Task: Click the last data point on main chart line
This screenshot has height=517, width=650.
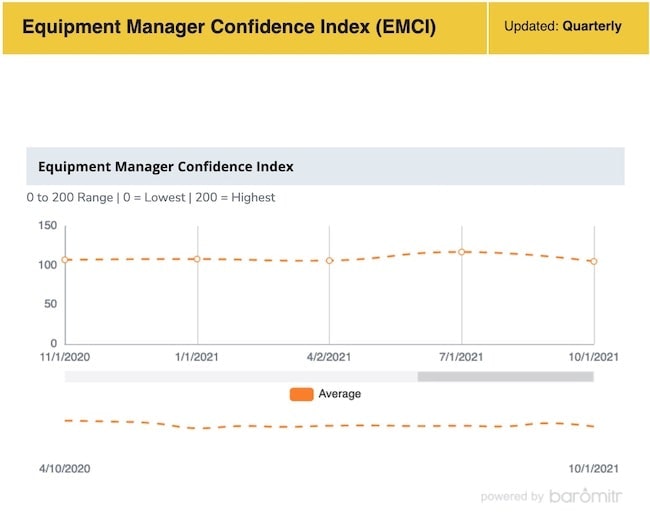Action: 594,262
